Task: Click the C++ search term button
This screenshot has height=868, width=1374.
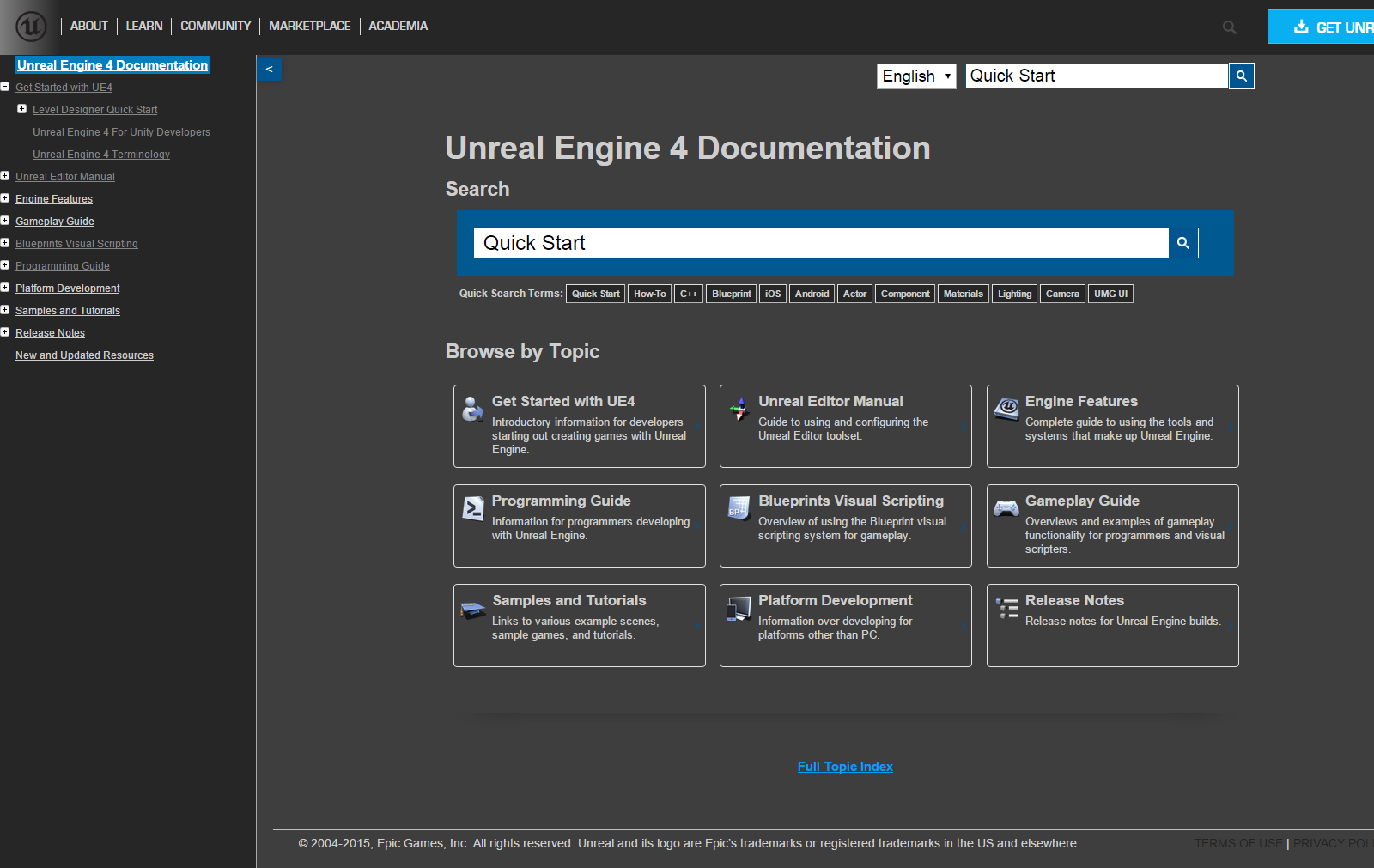Action: (689, 294)
